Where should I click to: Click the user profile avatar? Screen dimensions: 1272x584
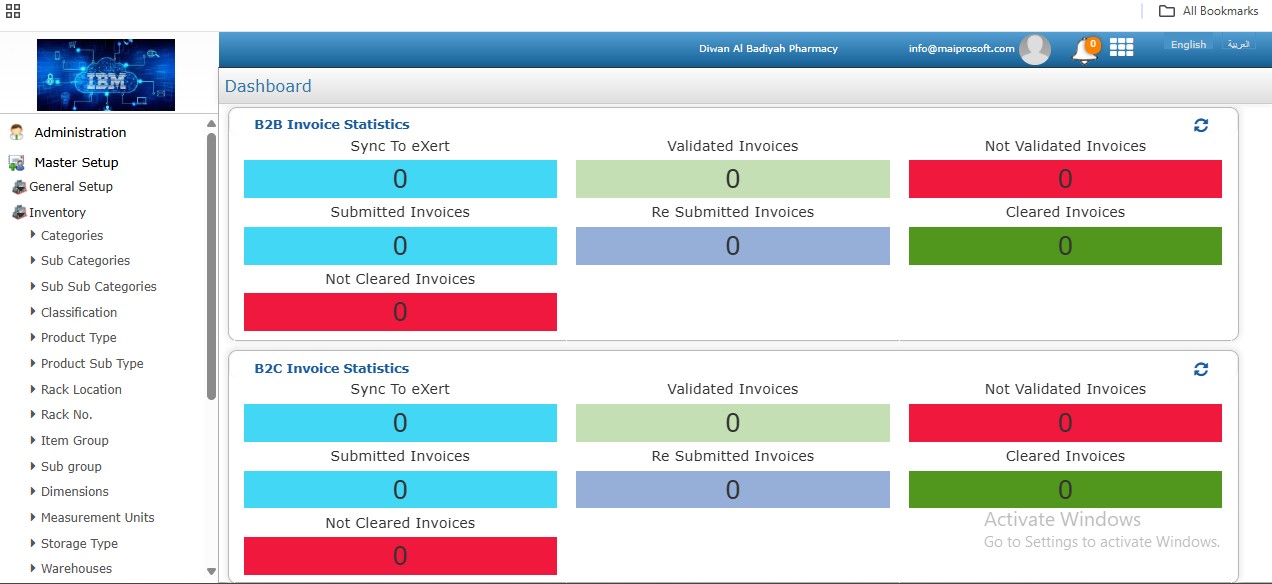pyautogui.click(x=1035, y=49)
